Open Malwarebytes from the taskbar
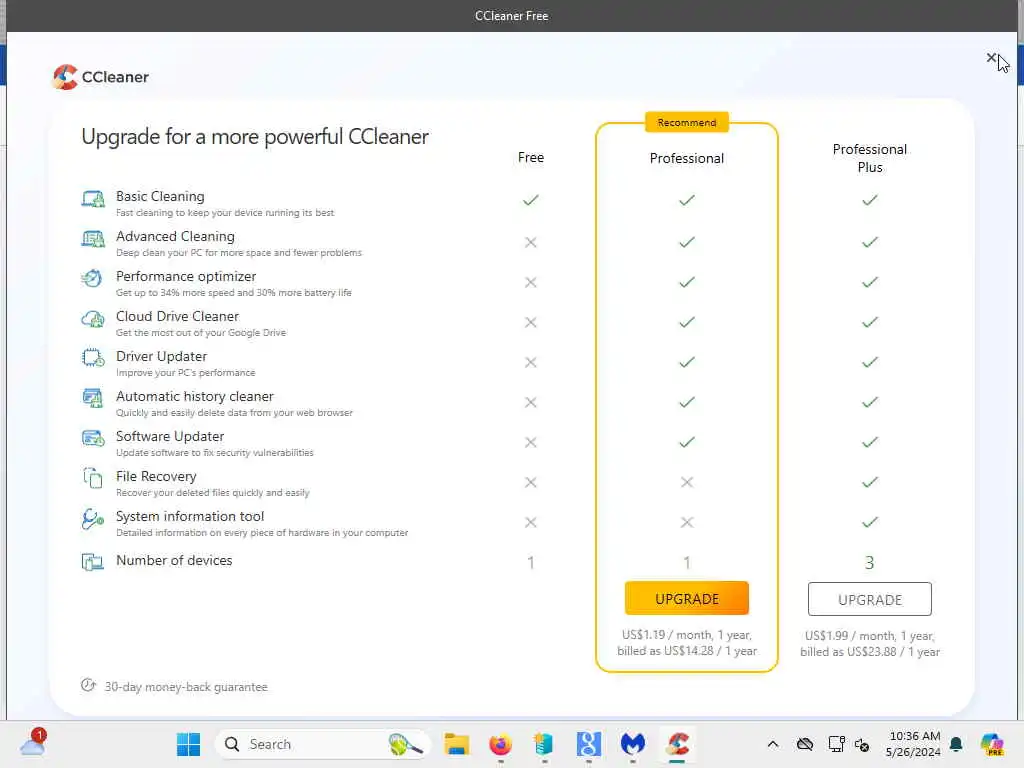 click(x=632, y=744)
